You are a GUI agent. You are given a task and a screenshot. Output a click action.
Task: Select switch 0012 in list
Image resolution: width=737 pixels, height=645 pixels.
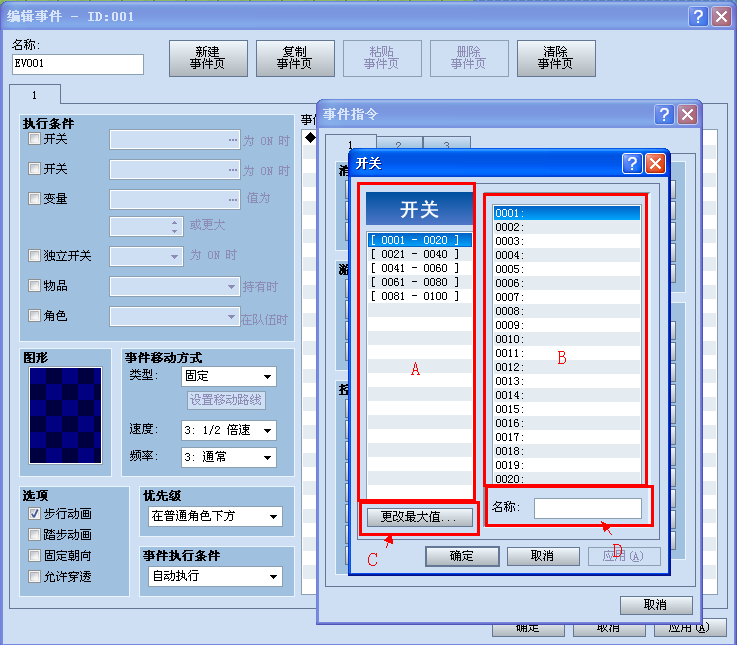point(567,367)
